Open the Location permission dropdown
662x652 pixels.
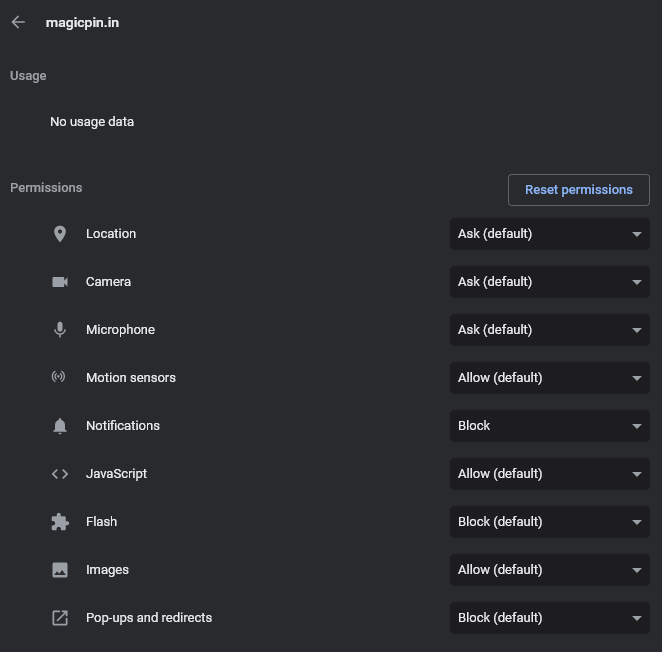(x=550, y=234)
